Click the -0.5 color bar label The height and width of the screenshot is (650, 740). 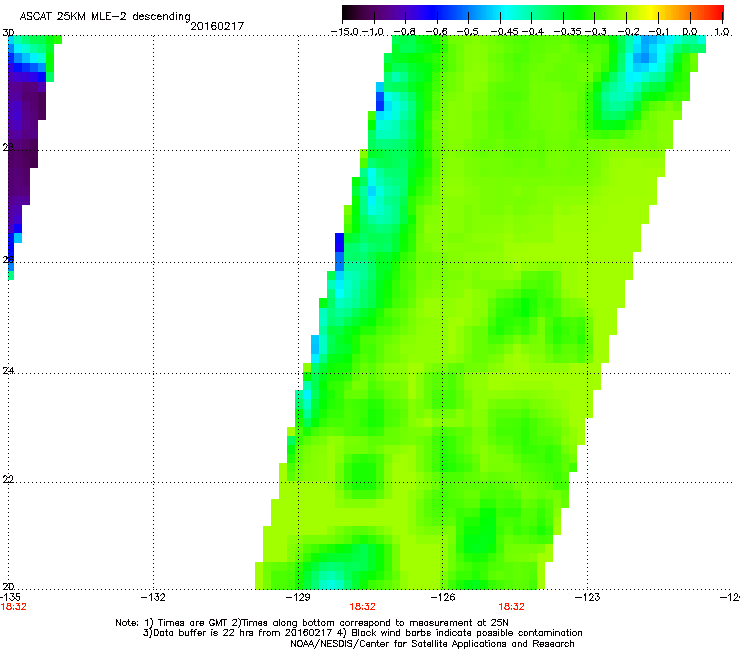click(x=468, y=32)
